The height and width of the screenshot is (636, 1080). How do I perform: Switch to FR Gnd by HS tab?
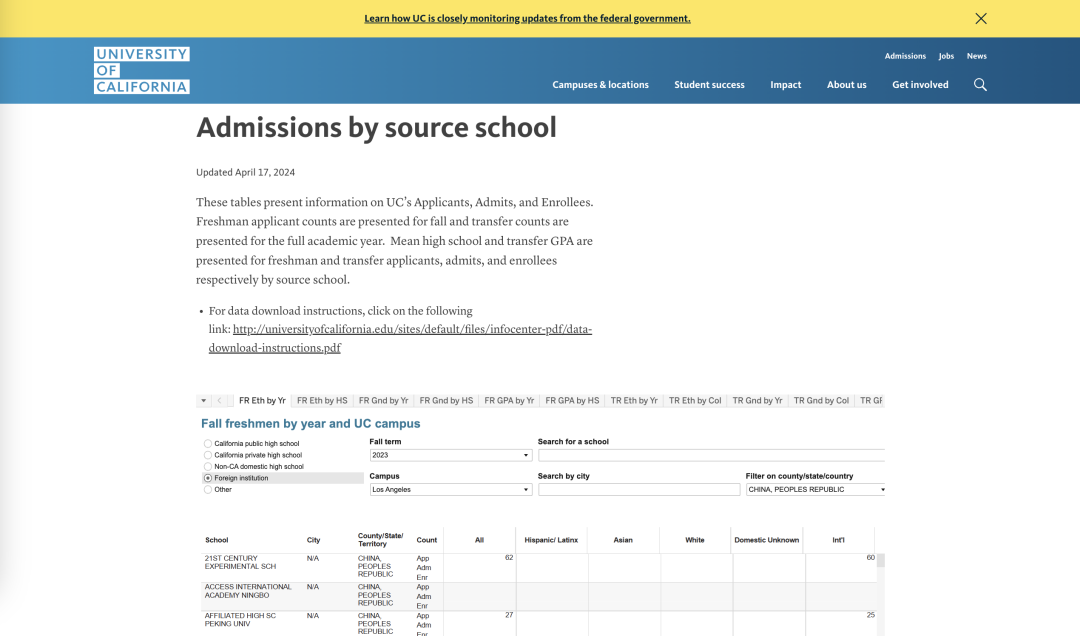[x=446, y=400]
